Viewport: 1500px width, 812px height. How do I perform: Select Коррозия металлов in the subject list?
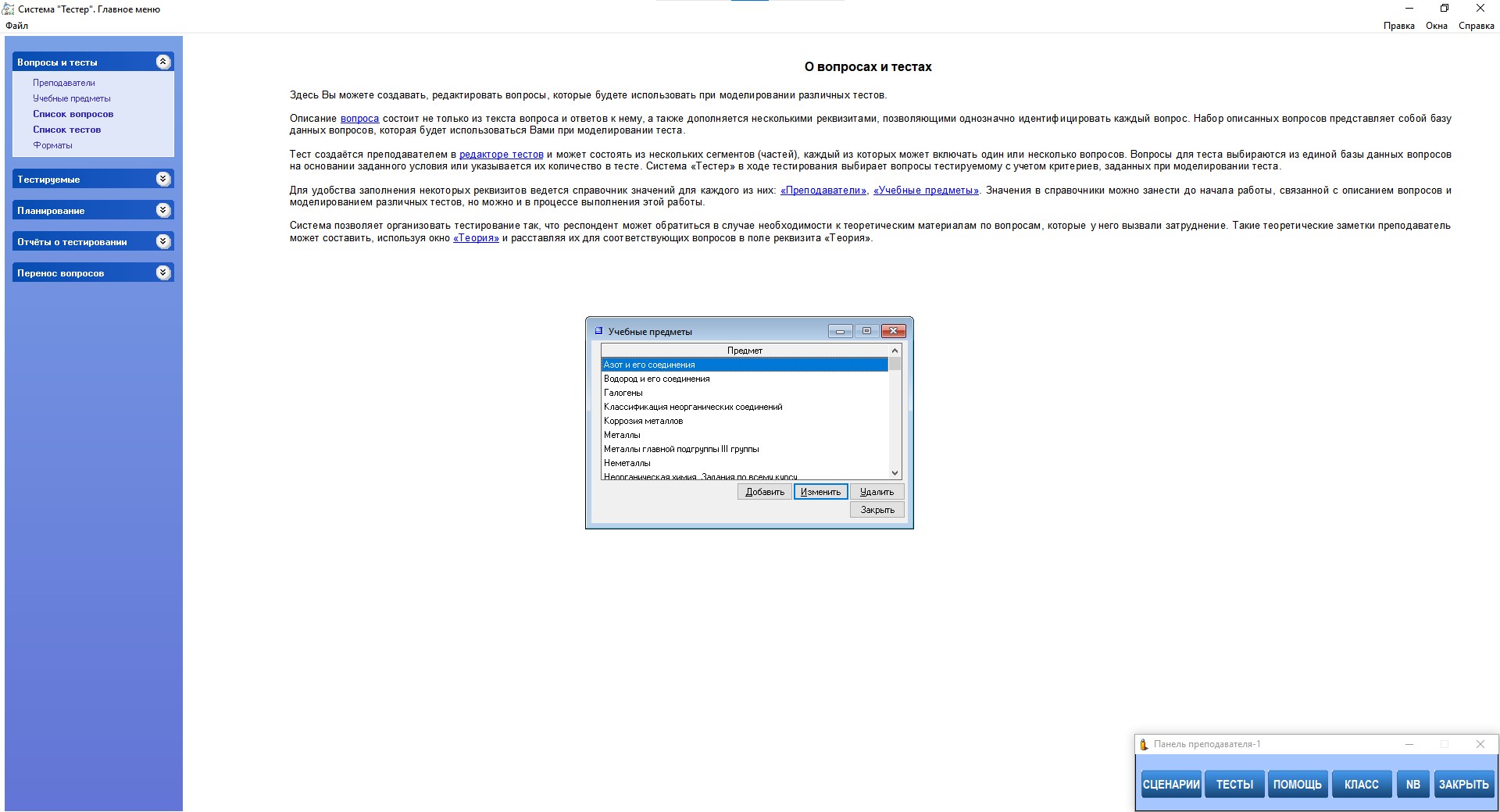643,421
